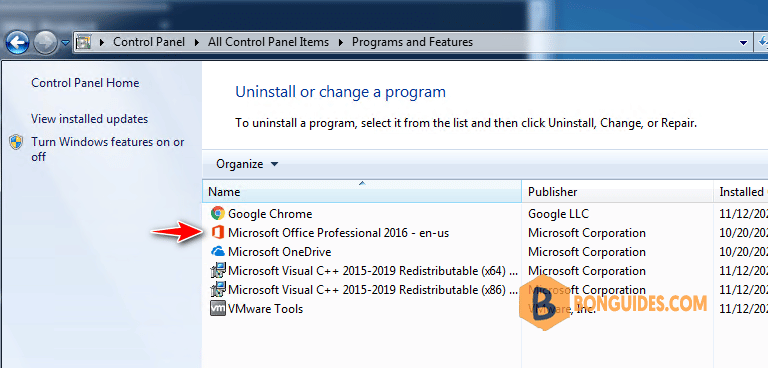Viewport: 768px width, 368px height.
Task: Open the recent pages dropdown arrow
Action: 65,43
